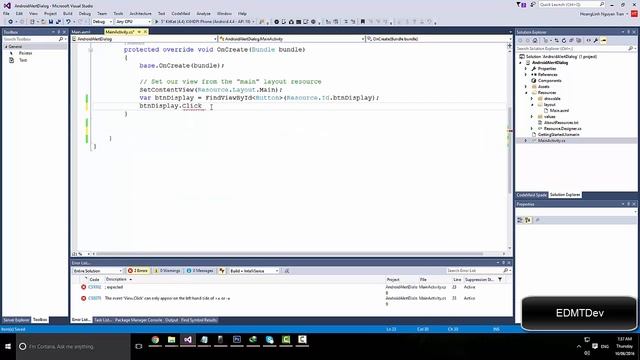Viewport: 640px width, 360px height.
Task: Click the Alphabetical sort icon in Properties panel
Action: click(x=527, y=220)
